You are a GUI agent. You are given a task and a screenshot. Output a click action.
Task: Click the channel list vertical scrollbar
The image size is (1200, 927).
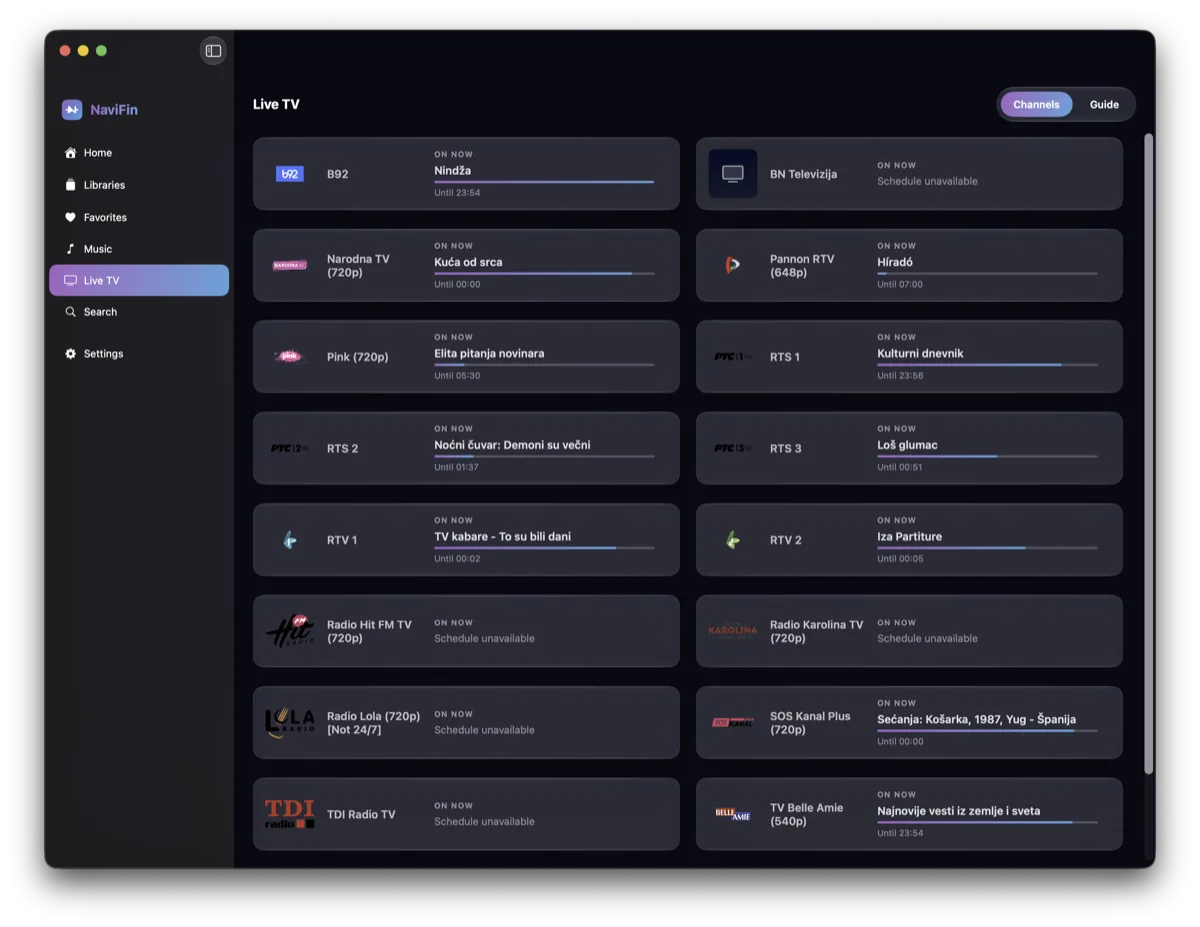[1149, 453]
